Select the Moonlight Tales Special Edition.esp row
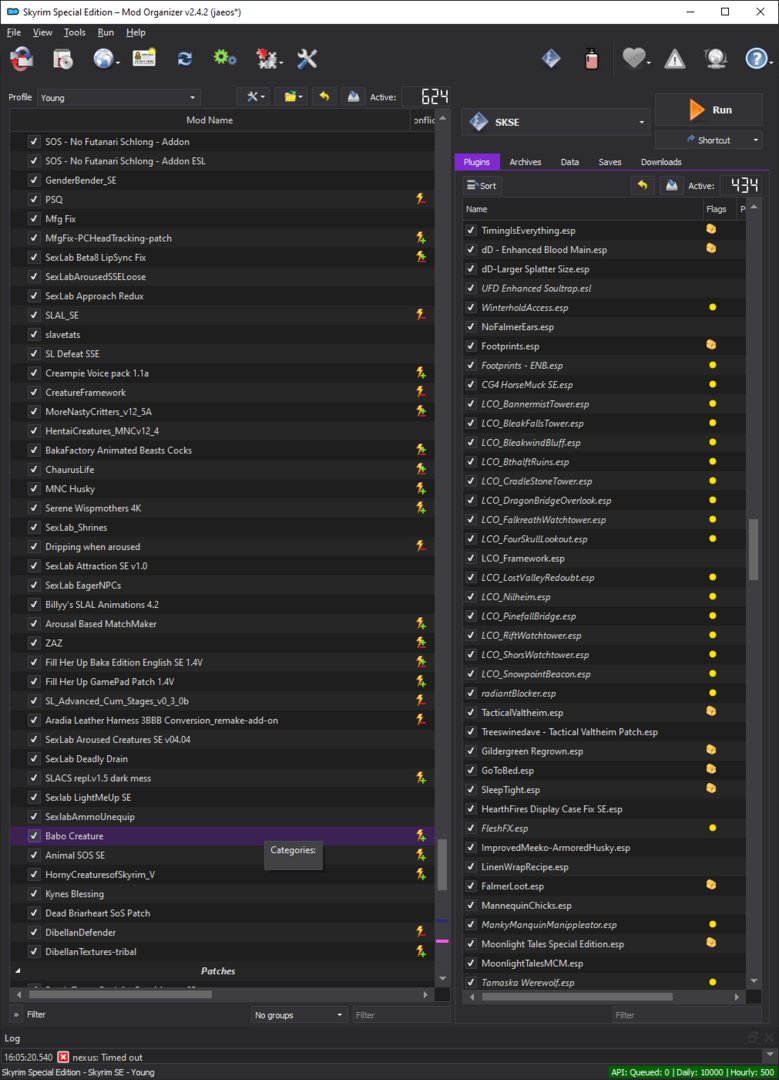This screenshot has width=779, height=1080. (x=603, y=944)
